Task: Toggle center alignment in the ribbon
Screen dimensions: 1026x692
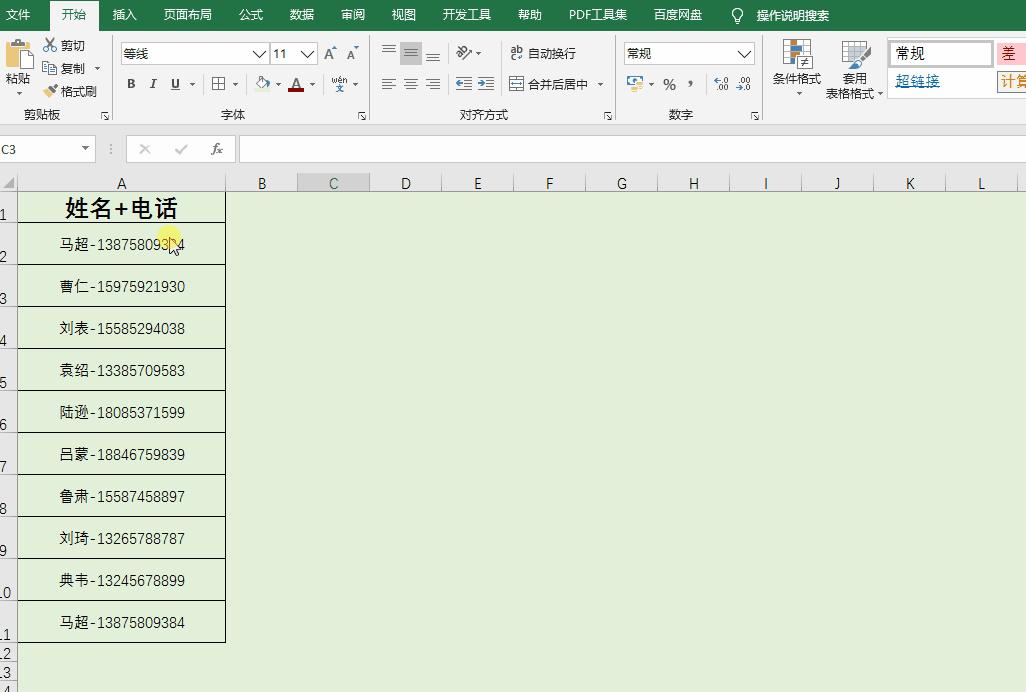Action: (x=409, y=84)
